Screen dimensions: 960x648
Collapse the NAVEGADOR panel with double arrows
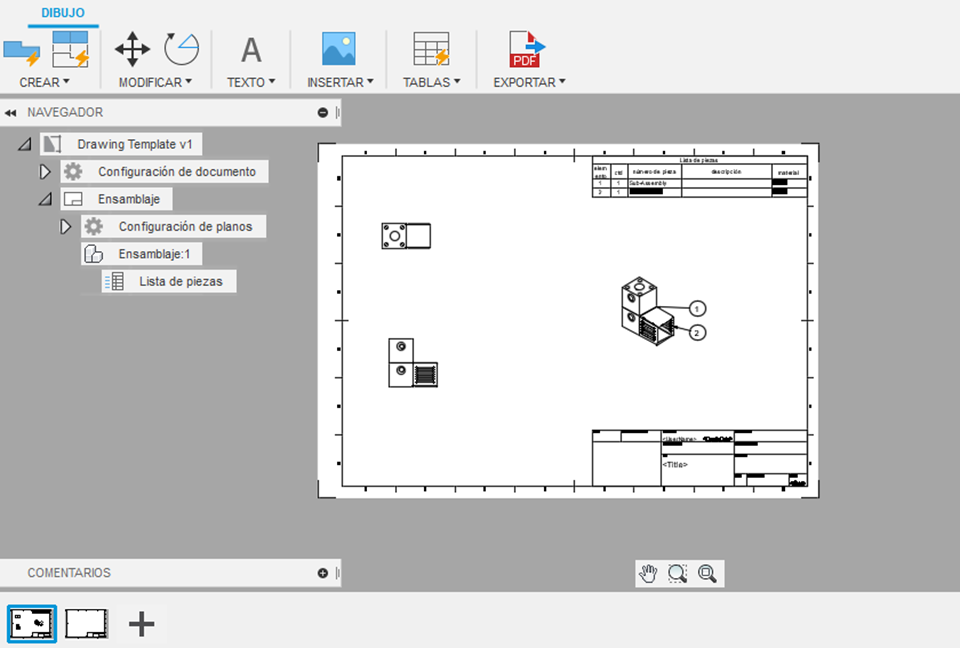10,113
